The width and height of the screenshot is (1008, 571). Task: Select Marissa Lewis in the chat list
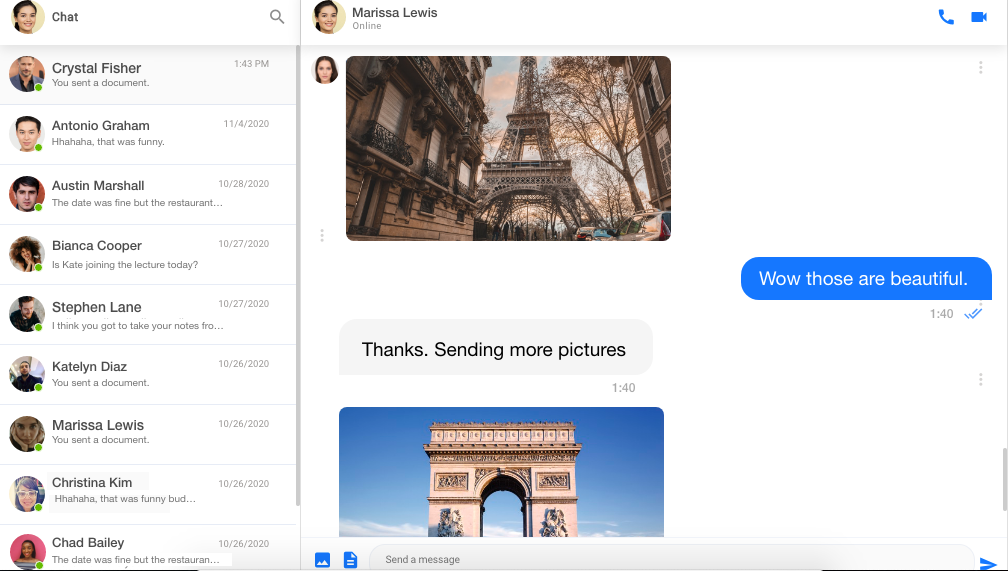click(x=148, y=434)
